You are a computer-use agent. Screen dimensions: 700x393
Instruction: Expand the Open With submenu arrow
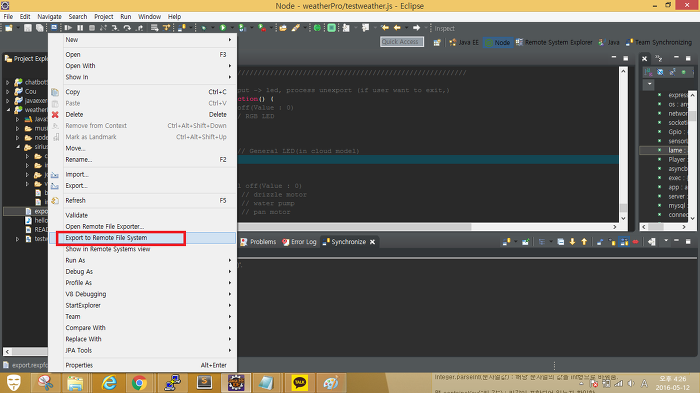(x=230, y=66)
